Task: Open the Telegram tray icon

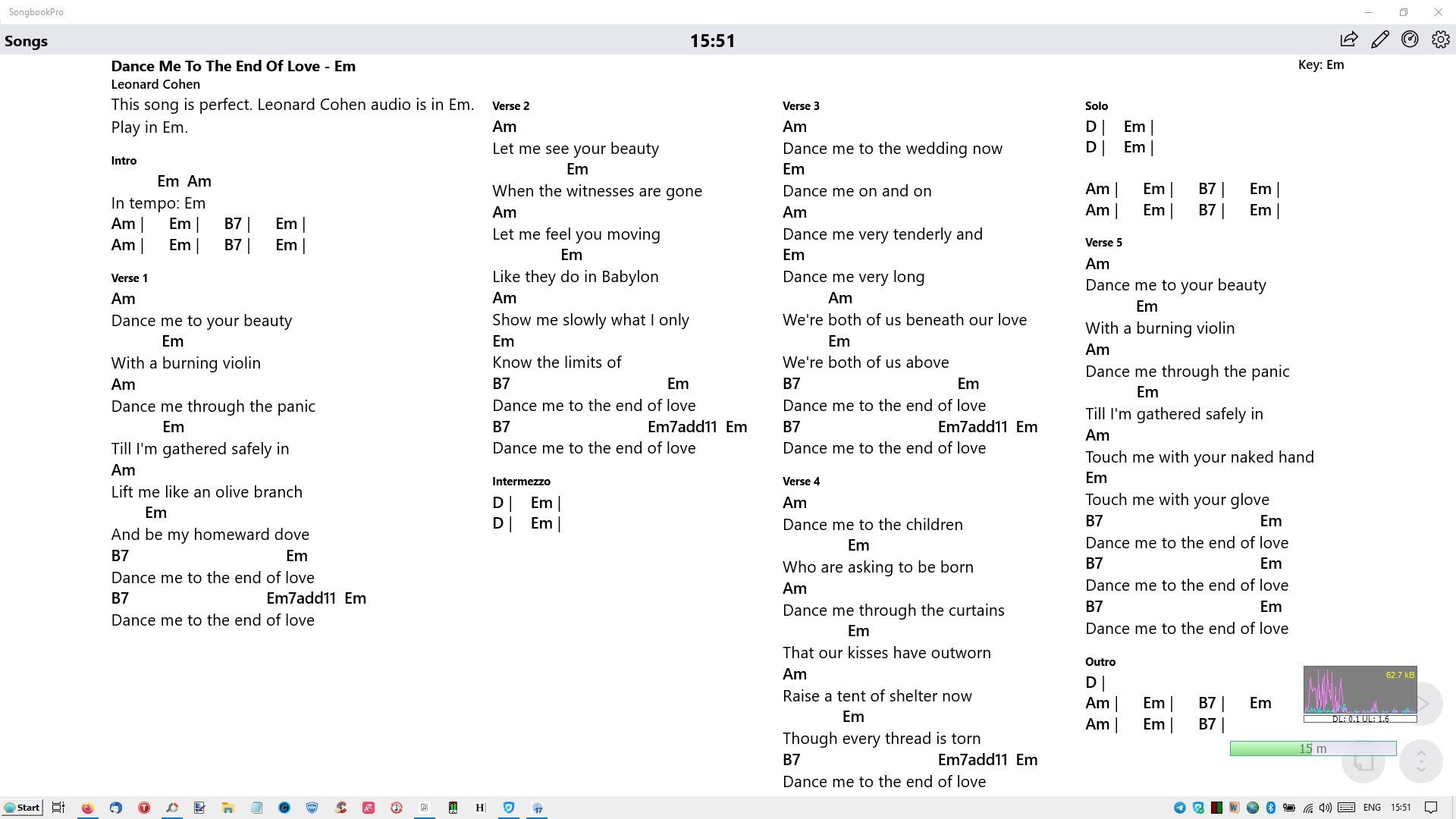Action: click(x=1180, y=808)
